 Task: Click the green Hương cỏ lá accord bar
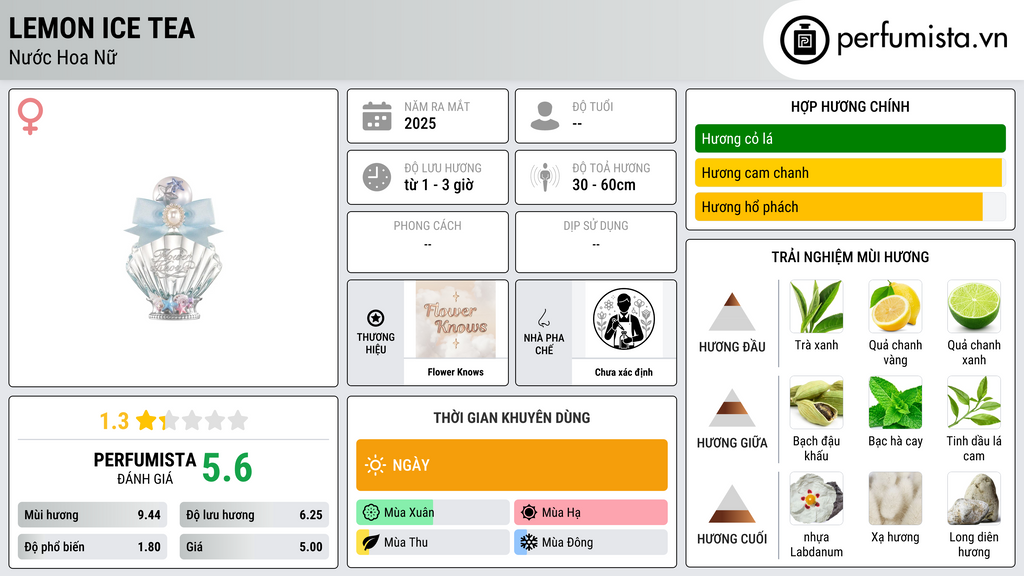[x=850, y=138]
